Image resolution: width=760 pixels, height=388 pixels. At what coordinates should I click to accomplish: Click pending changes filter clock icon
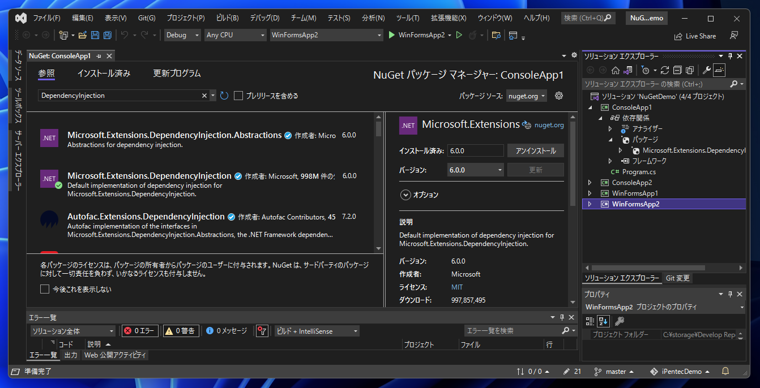pyautogui.click(x=645, y=71)
